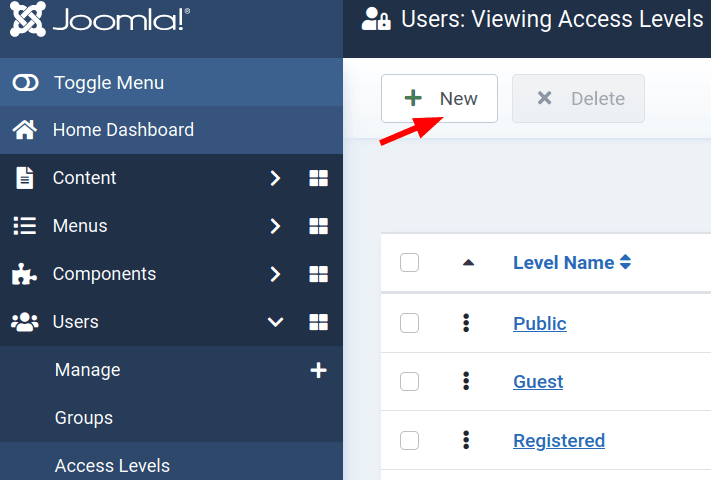Collapse the Users menu section
Viewport: 711px width, 480px height.
click(276, 322)
